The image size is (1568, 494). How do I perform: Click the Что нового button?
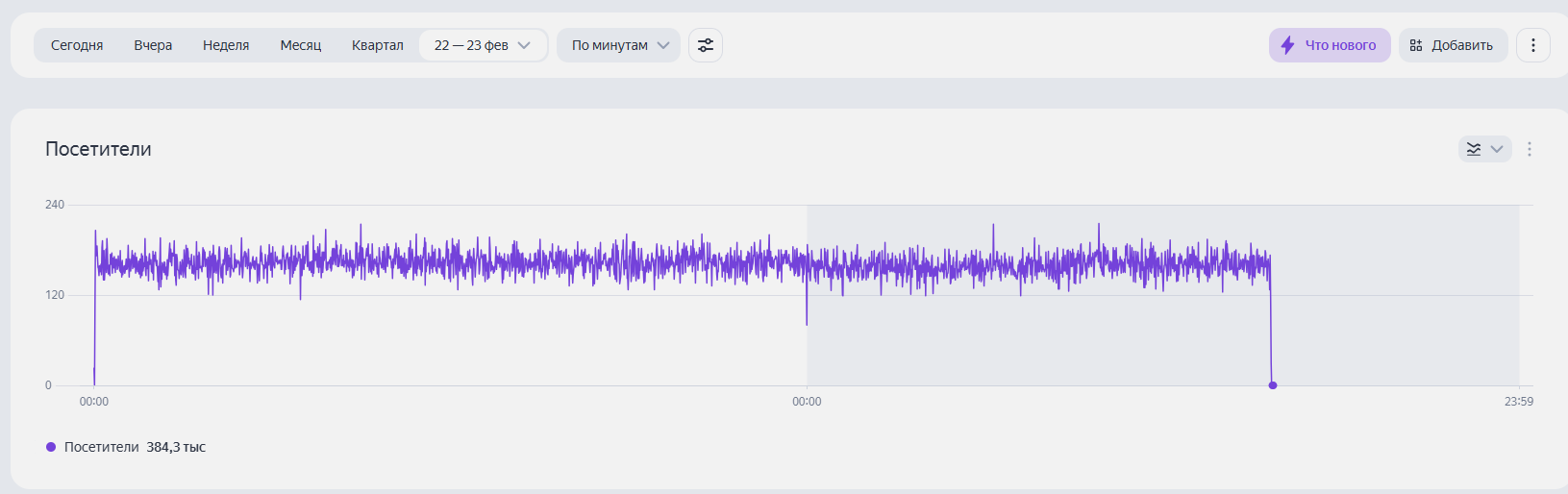(x=1330, y=45)
